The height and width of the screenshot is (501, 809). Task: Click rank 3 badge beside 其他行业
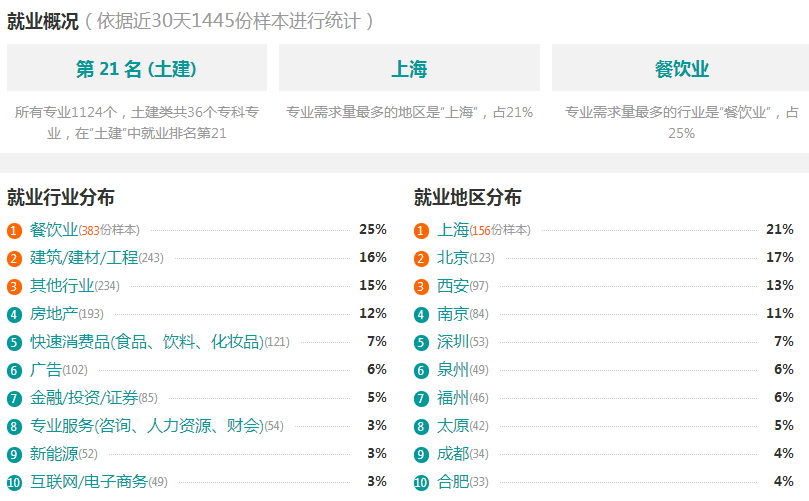(x=14, y=286)
